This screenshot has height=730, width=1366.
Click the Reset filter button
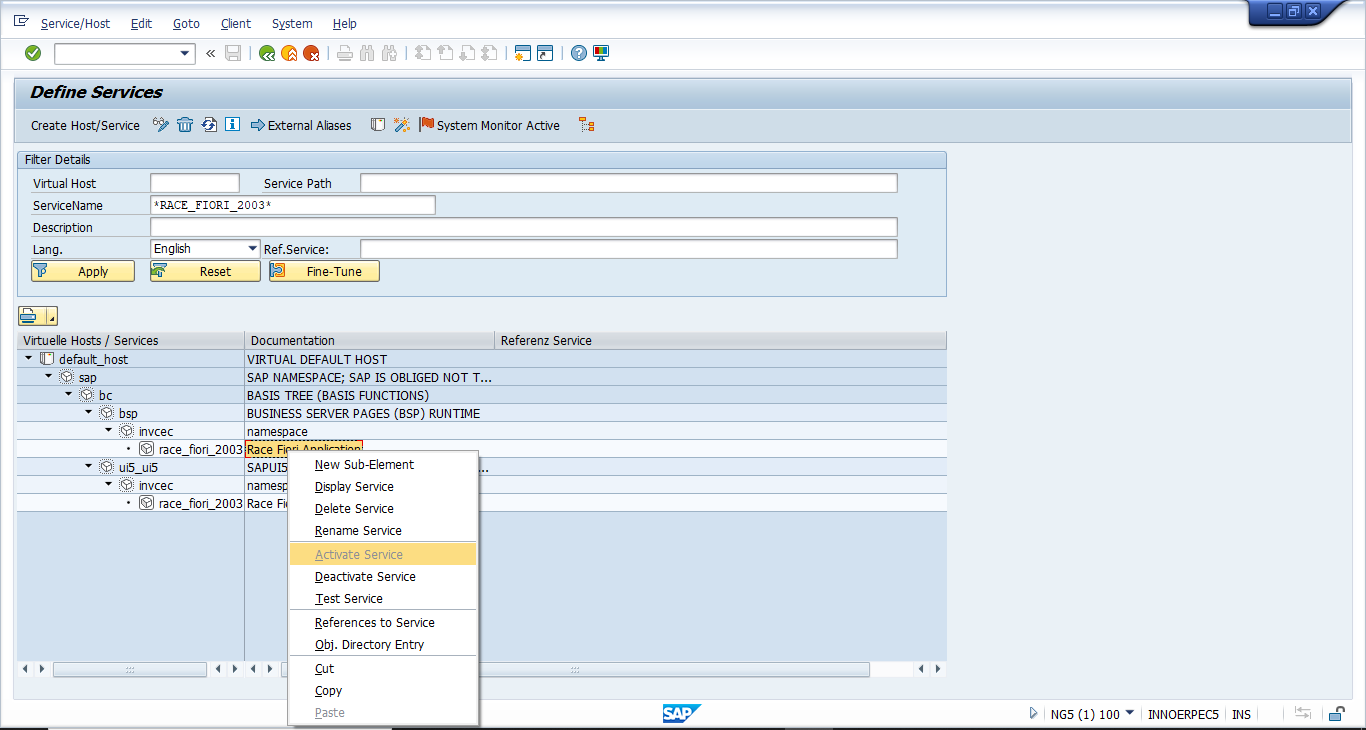tap(205, 271)
